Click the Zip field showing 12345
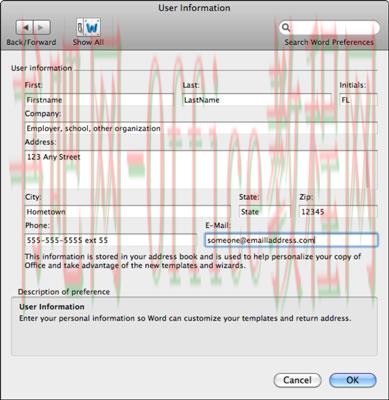 [x=338, y=212]
